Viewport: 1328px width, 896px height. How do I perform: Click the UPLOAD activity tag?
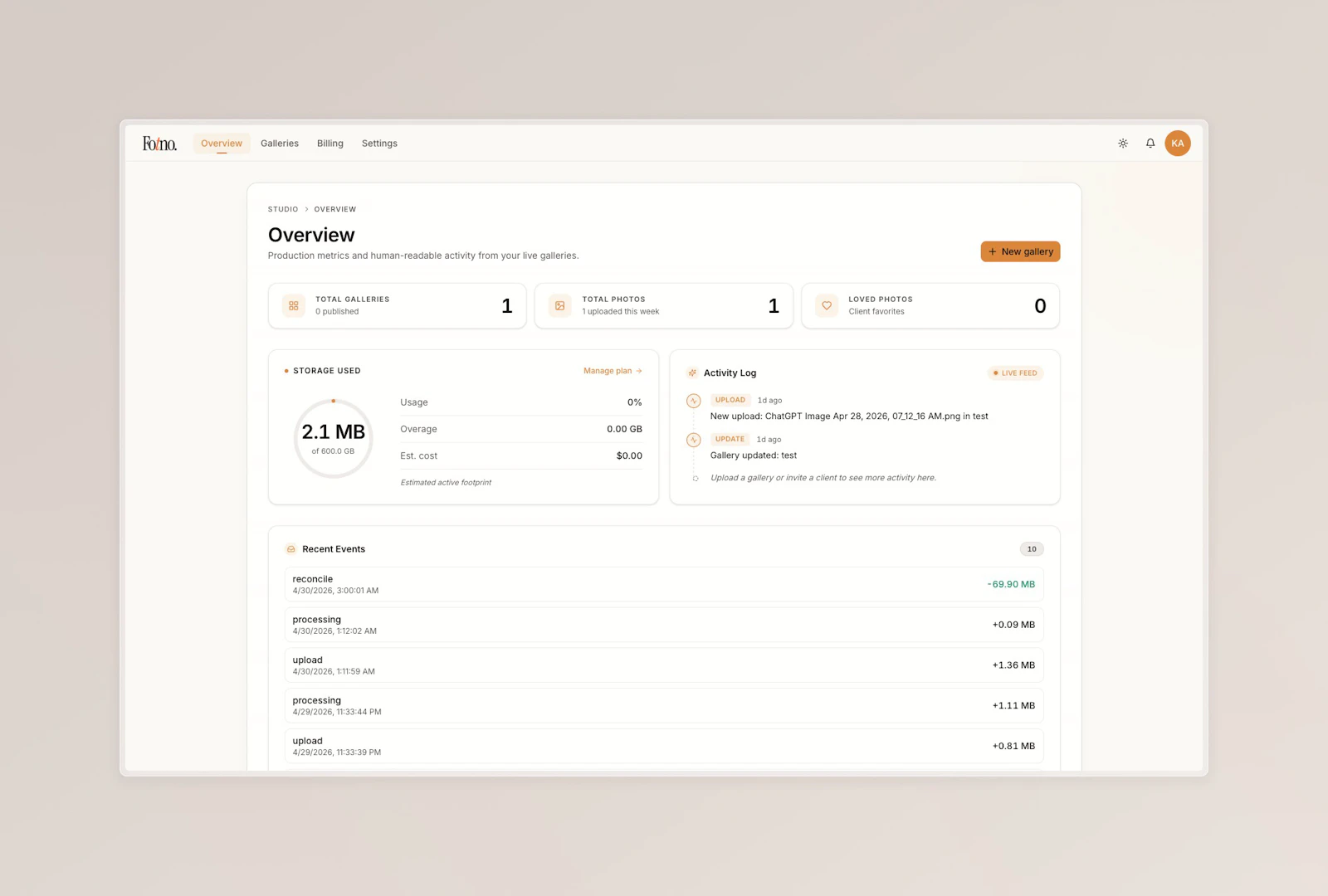(730, 400)
